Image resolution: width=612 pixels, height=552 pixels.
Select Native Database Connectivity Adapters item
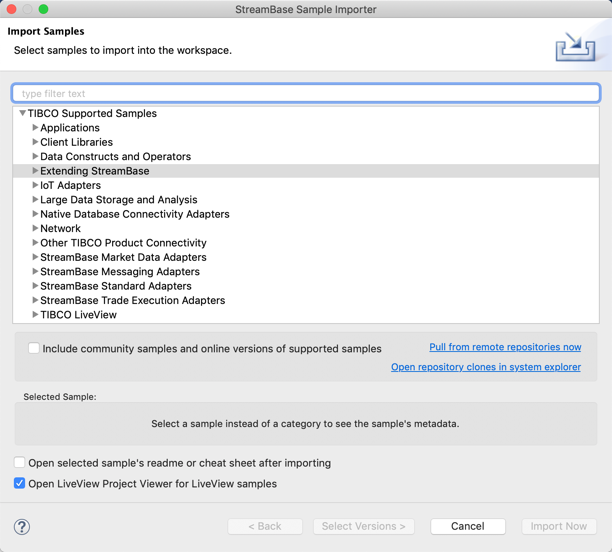coord(134,214)
